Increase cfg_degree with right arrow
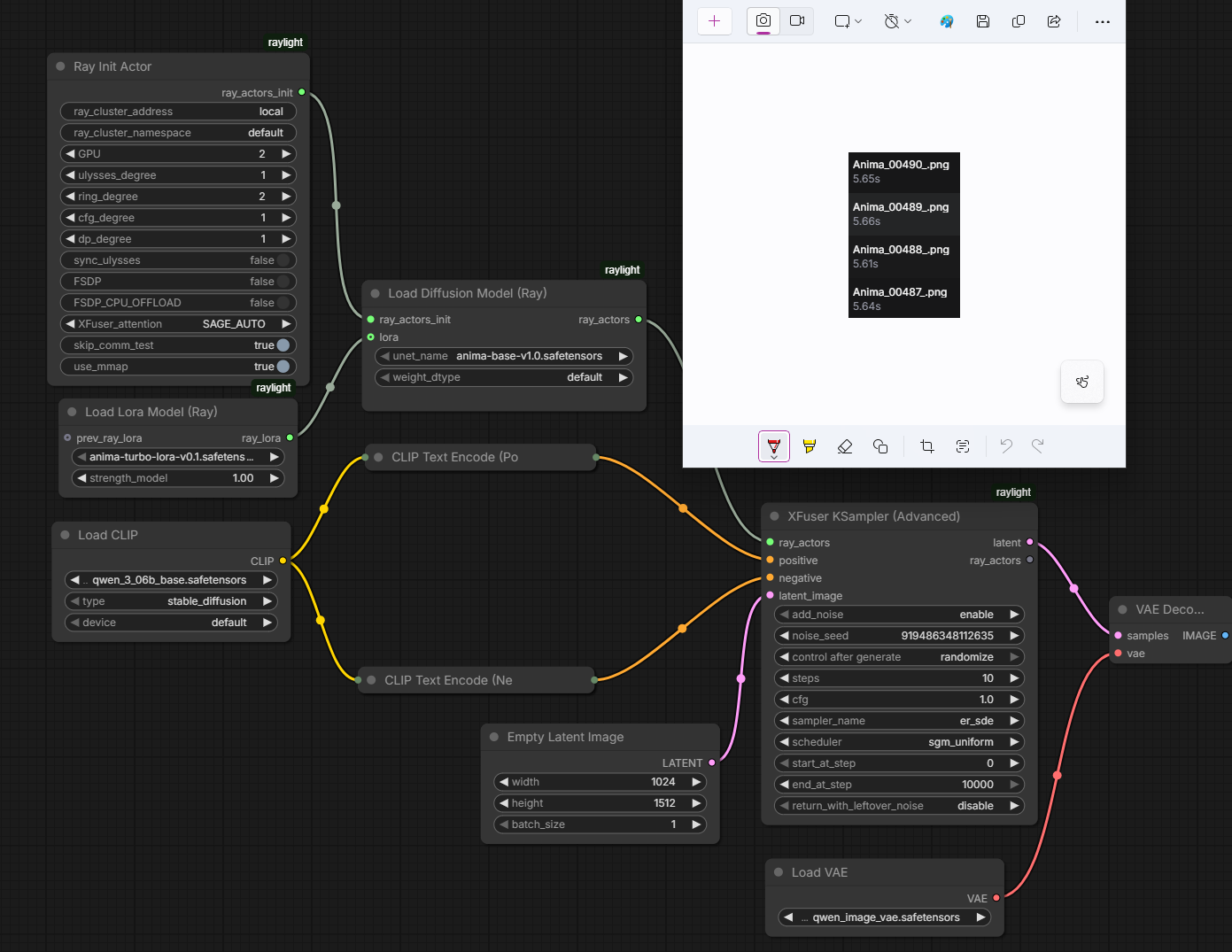This screenshot has height=952, width=1232. point(286,218)
